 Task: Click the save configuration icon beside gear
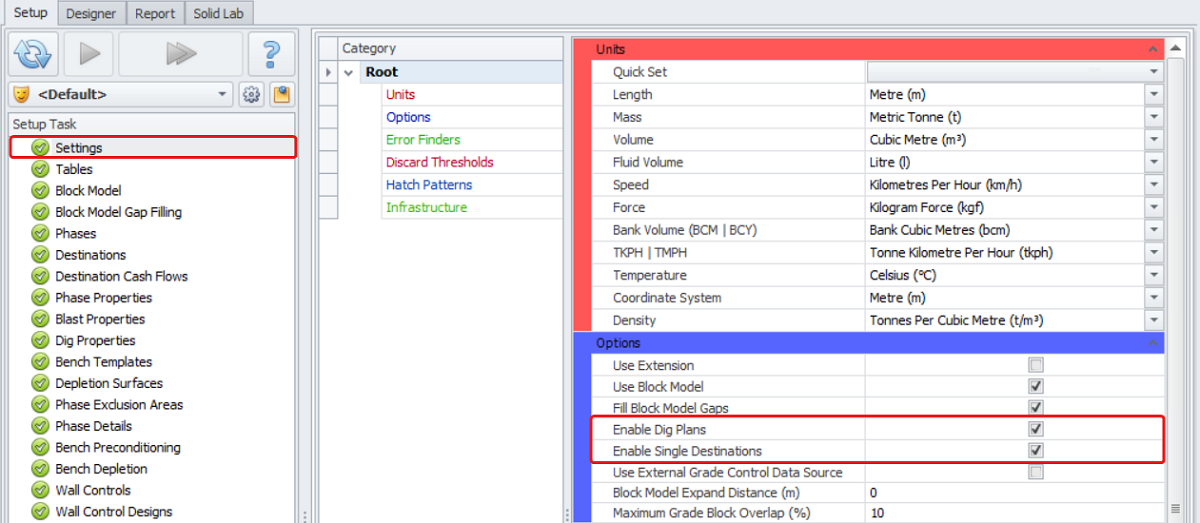tap(281, 95)
